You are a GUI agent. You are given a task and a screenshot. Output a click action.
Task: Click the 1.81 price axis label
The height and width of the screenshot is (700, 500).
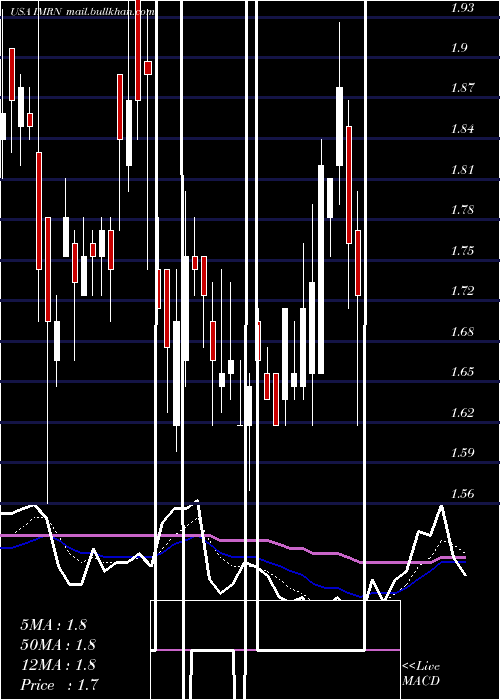462,170
